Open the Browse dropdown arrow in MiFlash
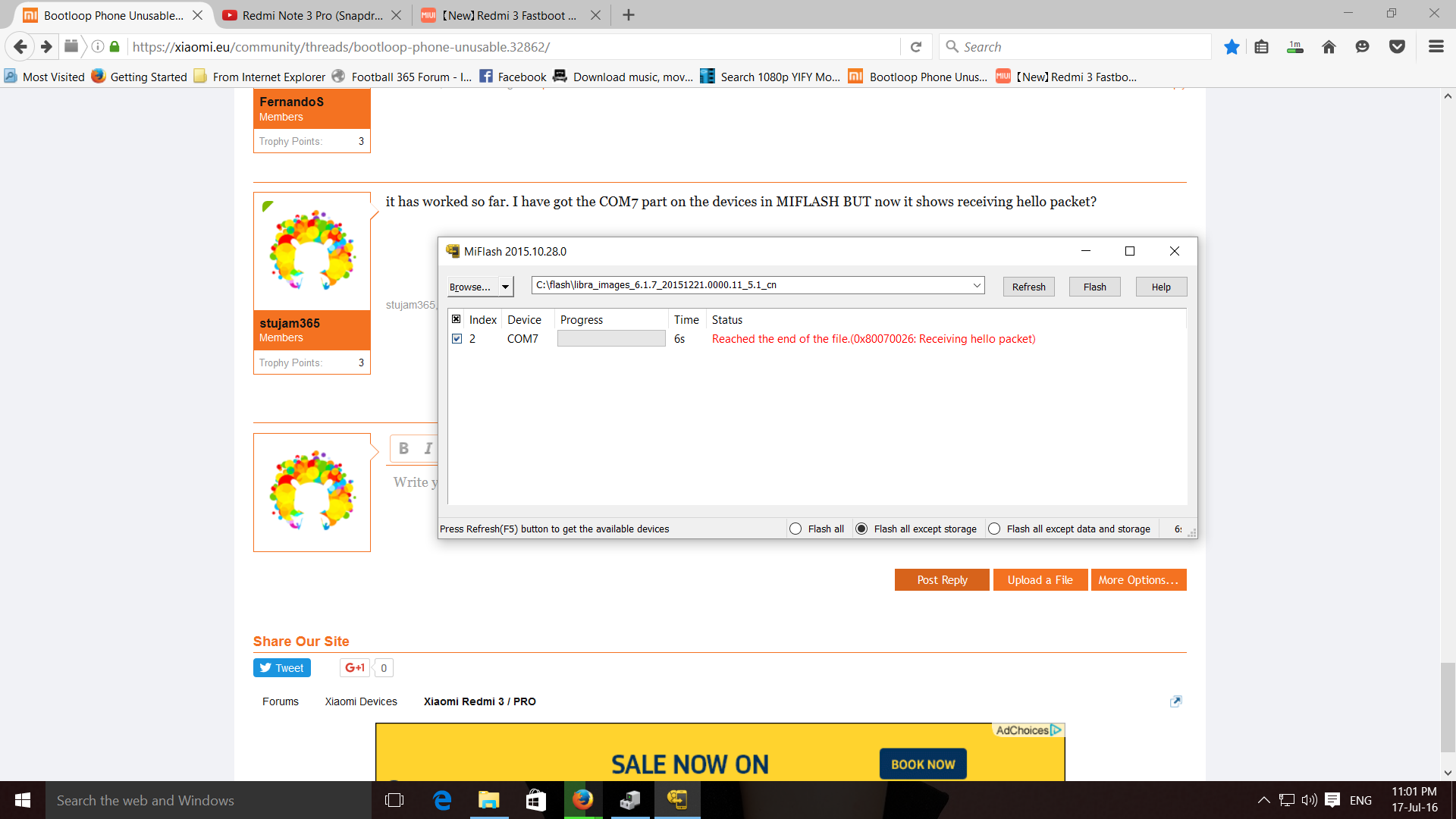Viewport: 1456px width, 819px height. pos(506,287)
